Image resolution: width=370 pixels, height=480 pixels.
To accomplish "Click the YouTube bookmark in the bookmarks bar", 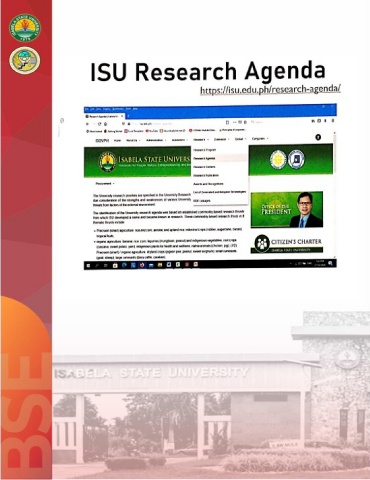I will coord(152,131).
